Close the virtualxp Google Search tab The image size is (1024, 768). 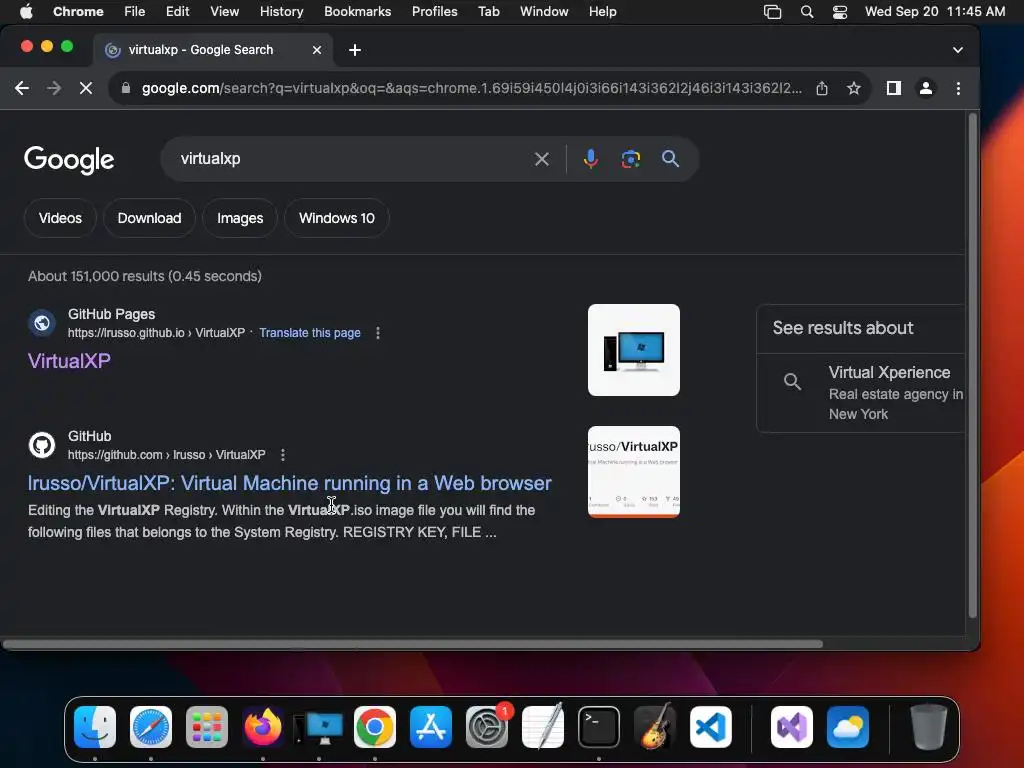(x=317, y=50)
